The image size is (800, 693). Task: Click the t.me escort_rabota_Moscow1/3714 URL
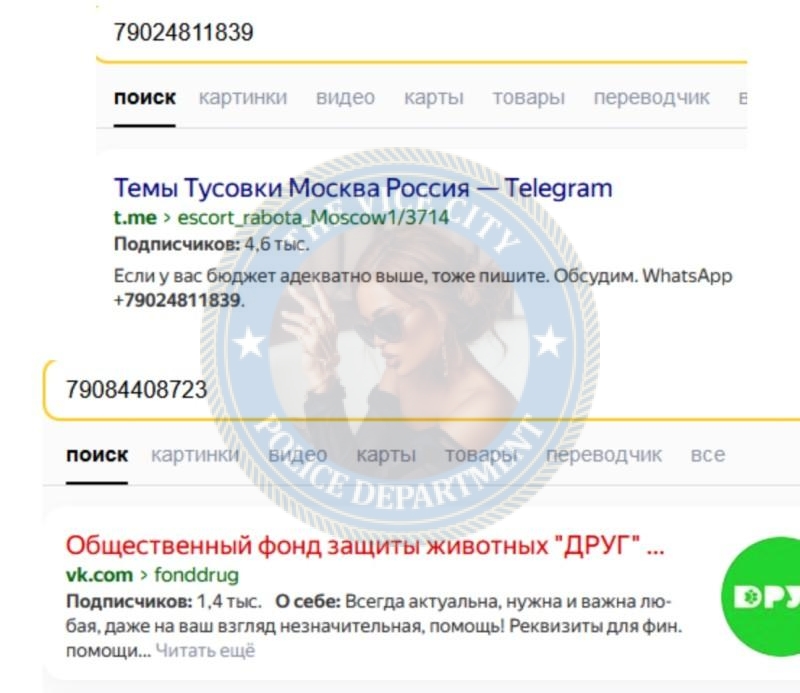tap(281, 218)
